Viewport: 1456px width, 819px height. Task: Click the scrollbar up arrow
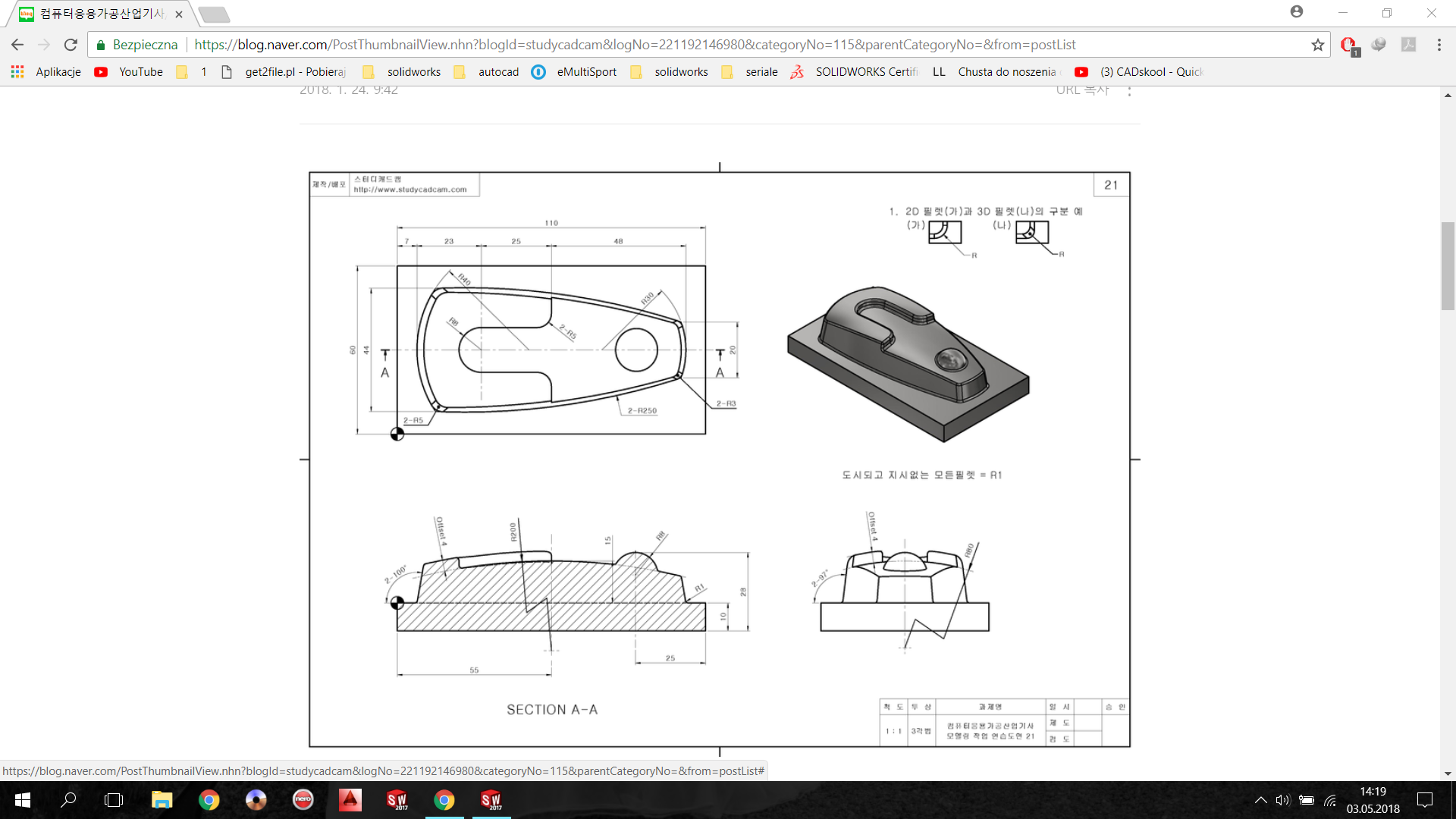click(1448, 95)
